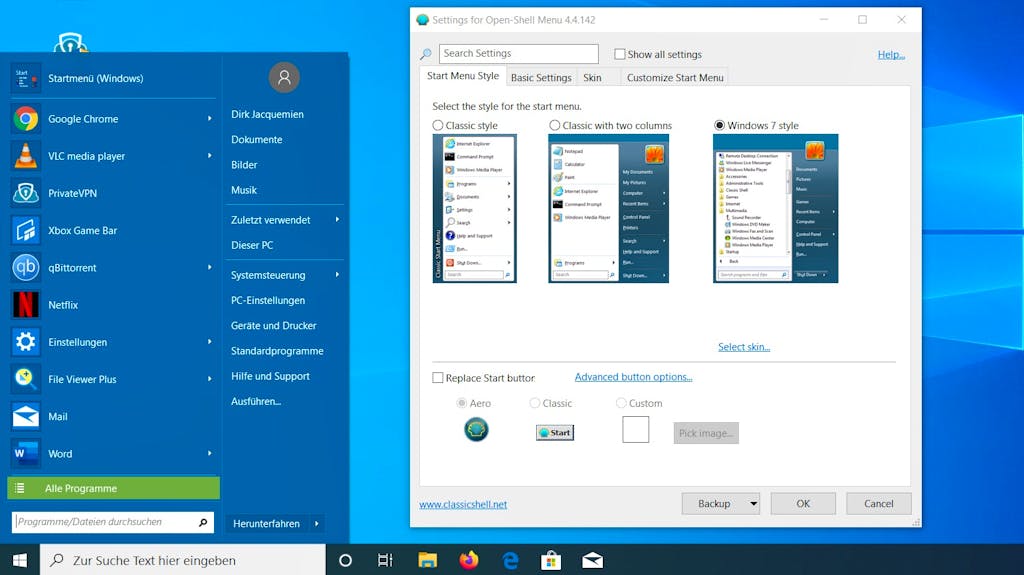
Task: Select the Classic Start button image
Action: point(555,433)
